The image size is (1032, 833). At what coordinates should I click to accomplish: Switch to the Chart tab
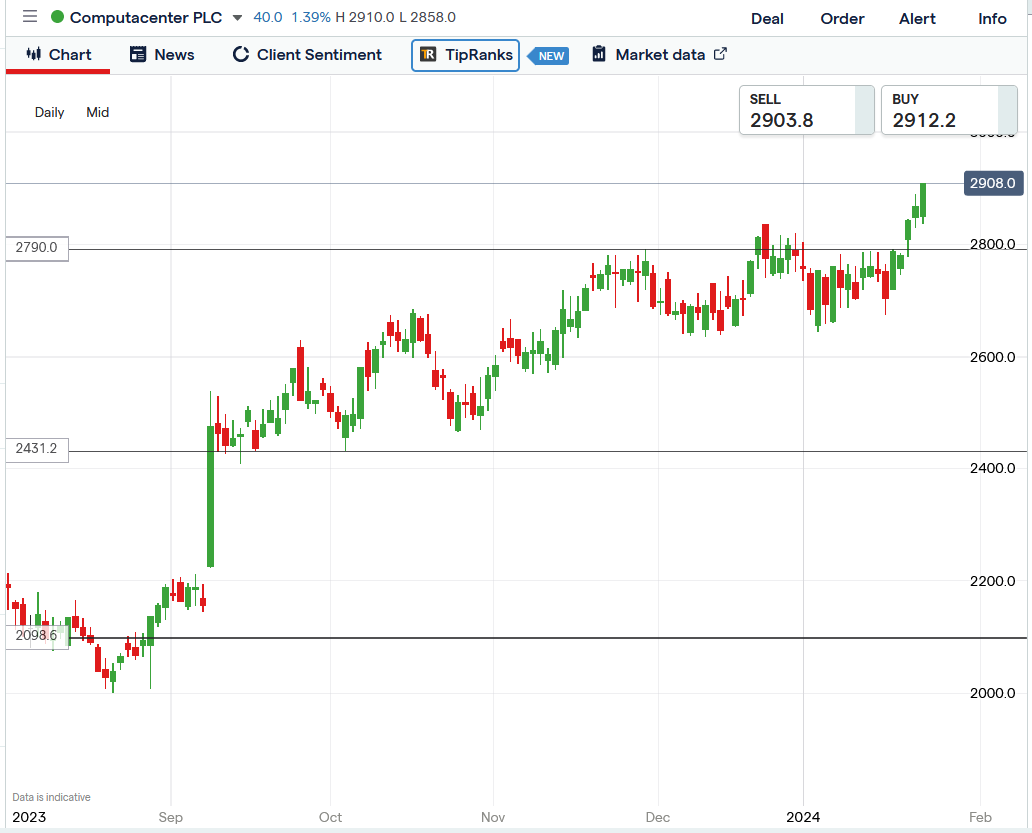click(58, 55)
